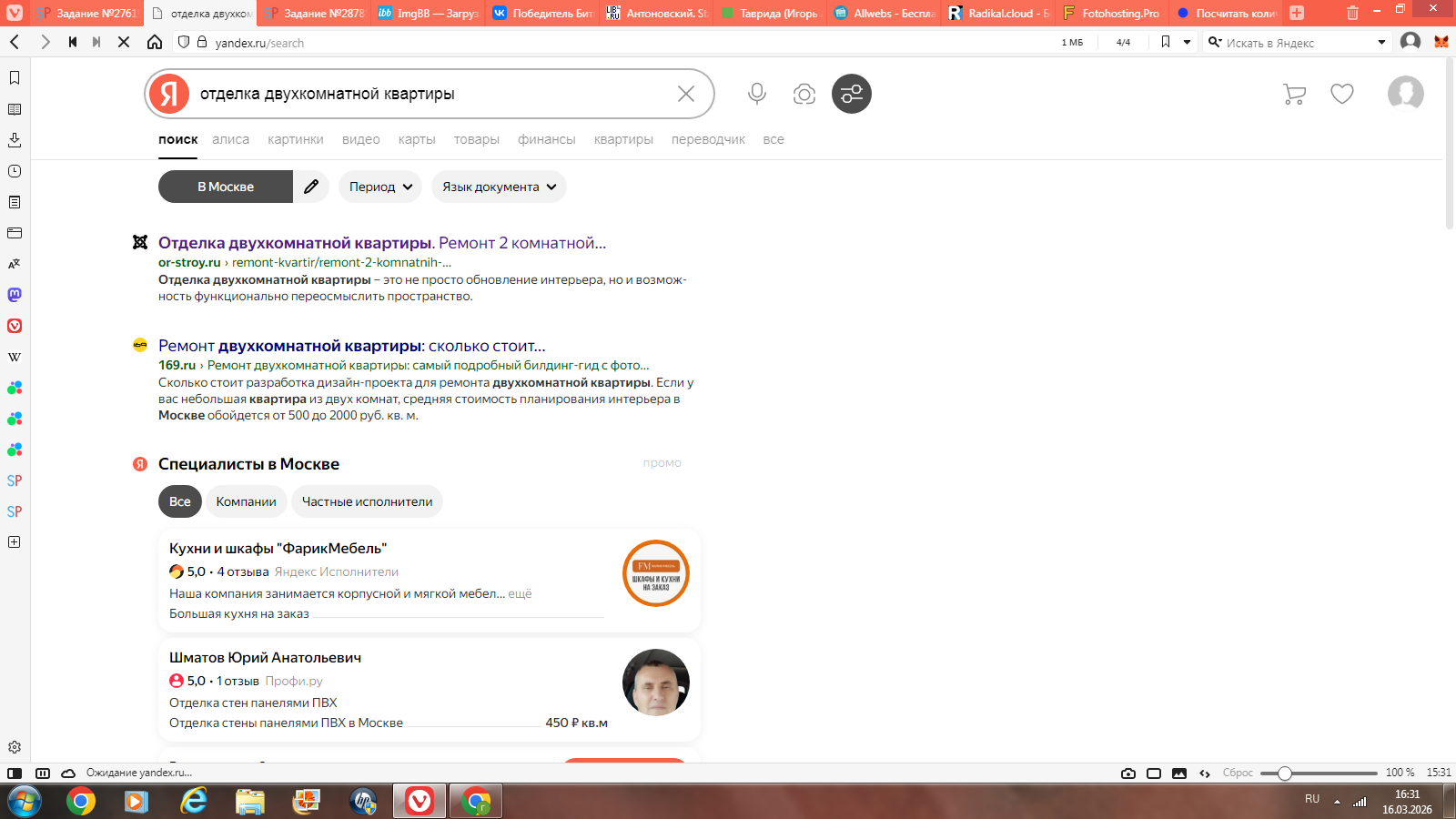This screenshot has height=819, width=1456.
Task: Open the Vivaldi main menu icon
Action: pos(15,13)
